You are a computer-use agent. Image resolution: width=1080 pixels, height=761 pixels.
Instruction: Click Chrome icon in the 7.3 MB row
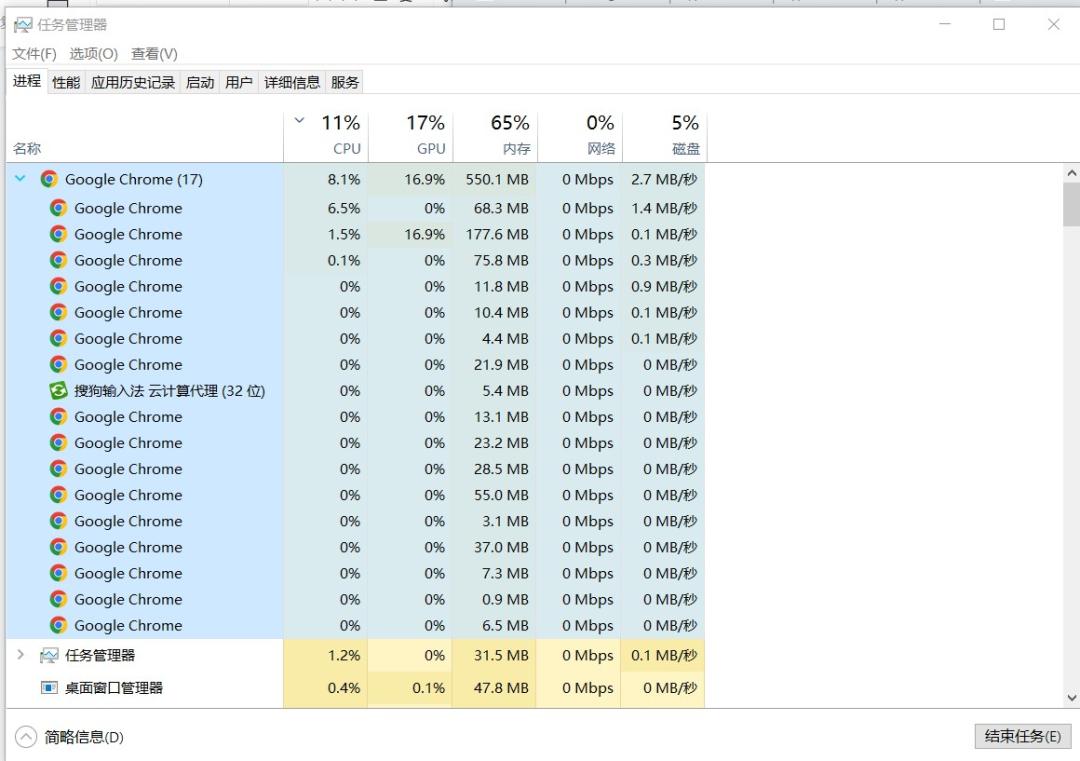59,573
